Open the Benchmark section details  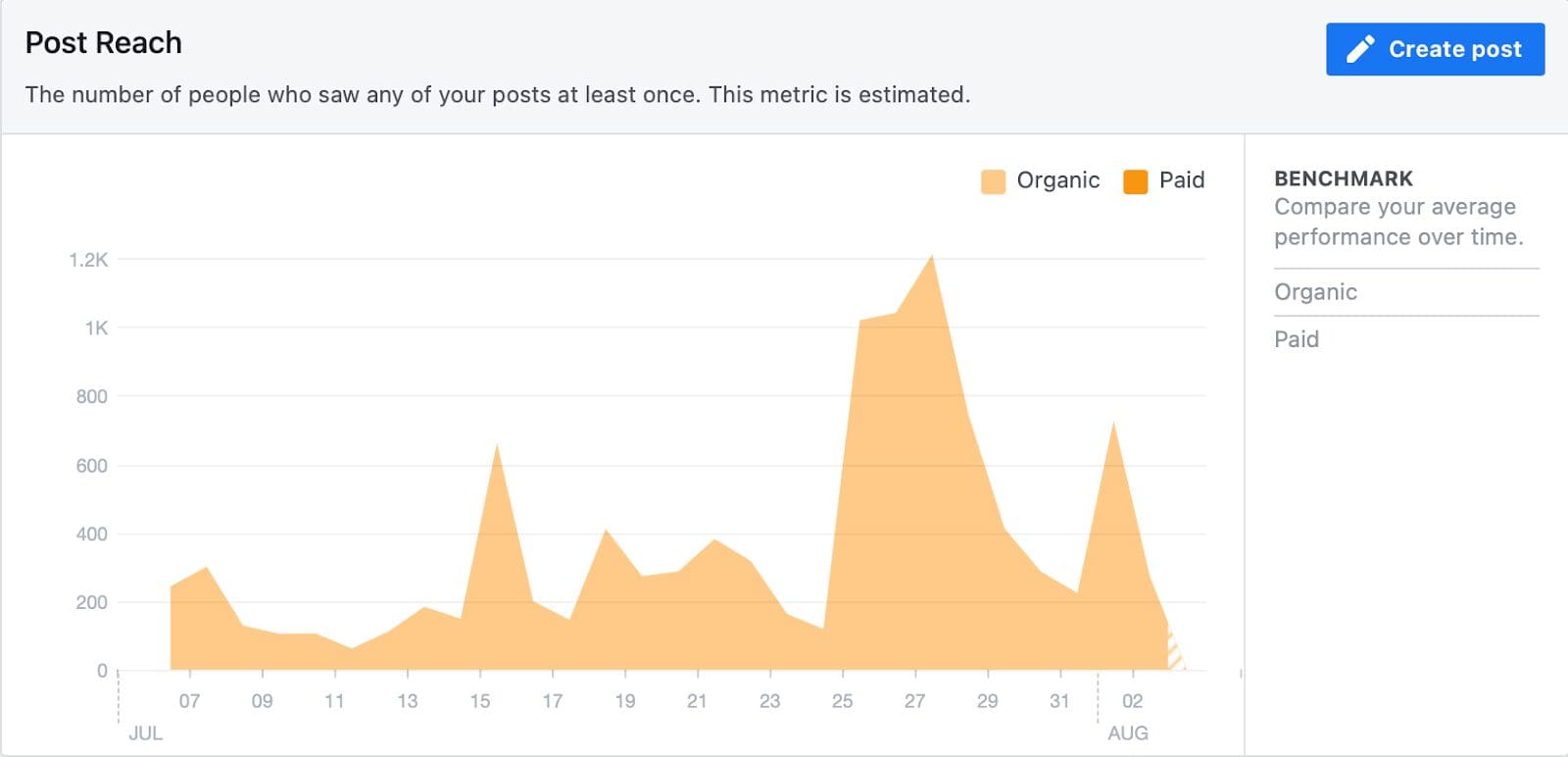coord(1344,178)
